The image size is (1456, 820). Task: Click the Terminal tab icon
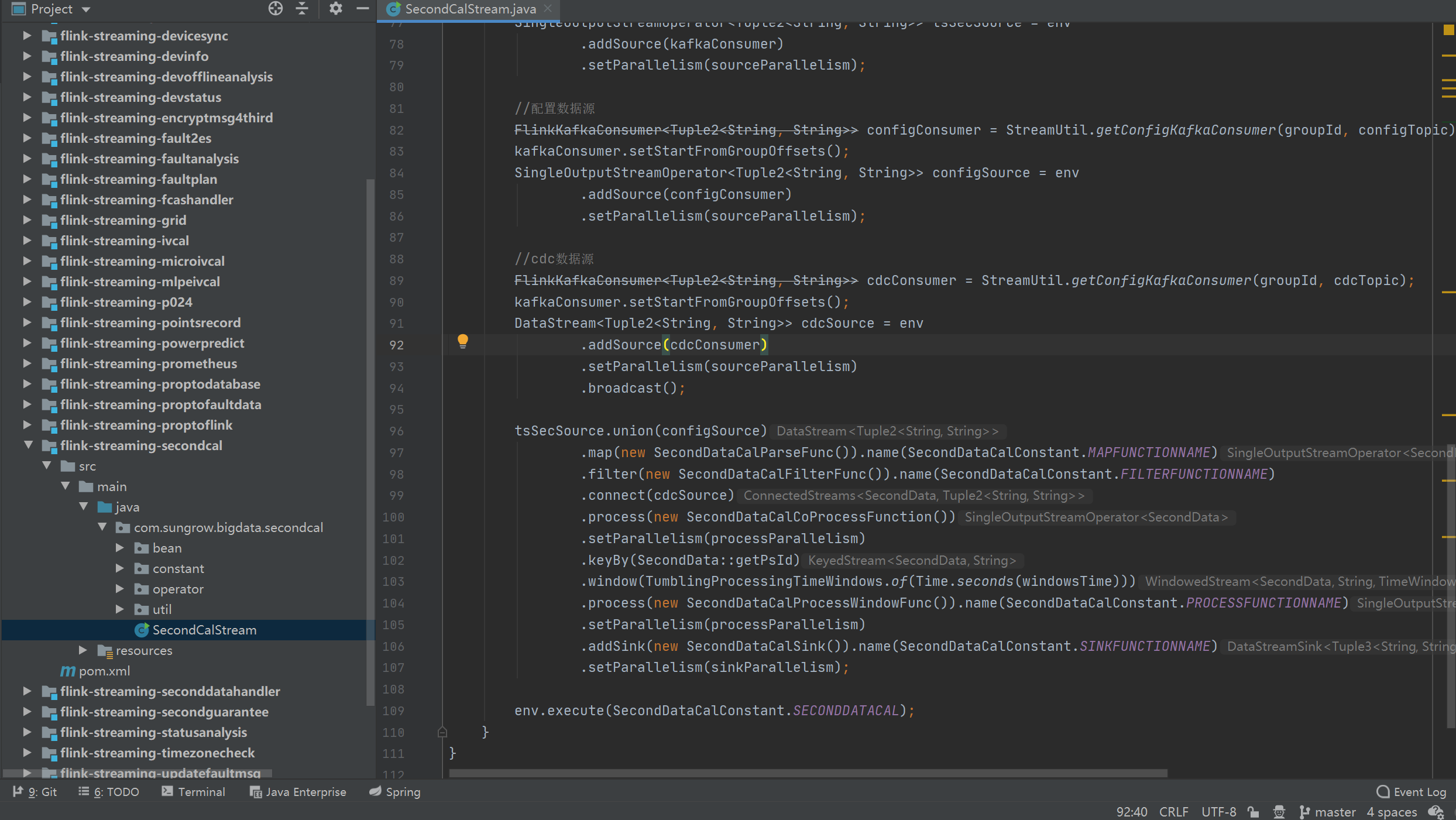click(167, 791)
